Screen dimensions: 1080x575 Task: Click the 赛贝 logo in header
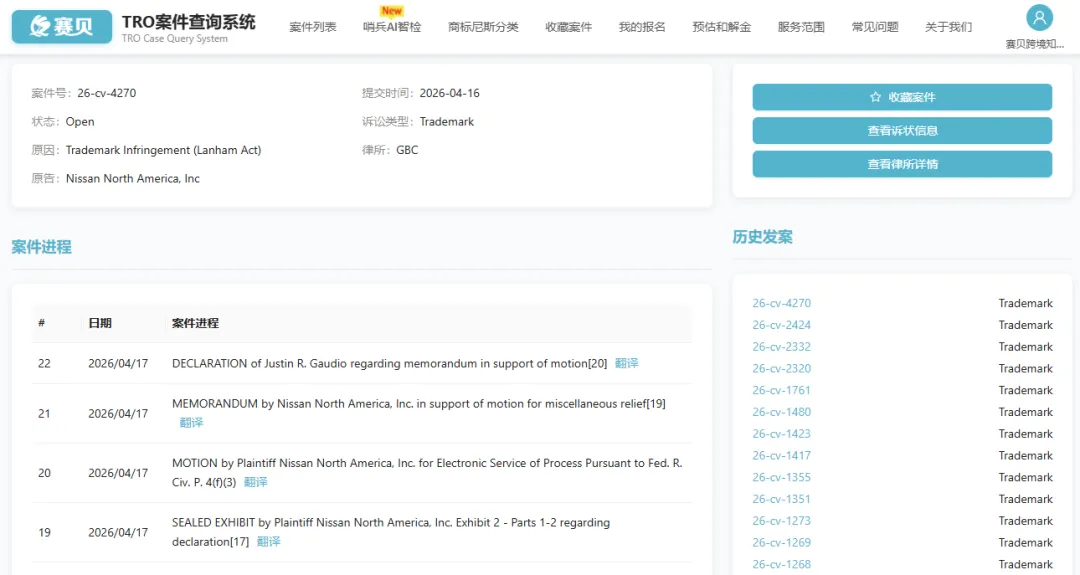[x=62, y=27]
